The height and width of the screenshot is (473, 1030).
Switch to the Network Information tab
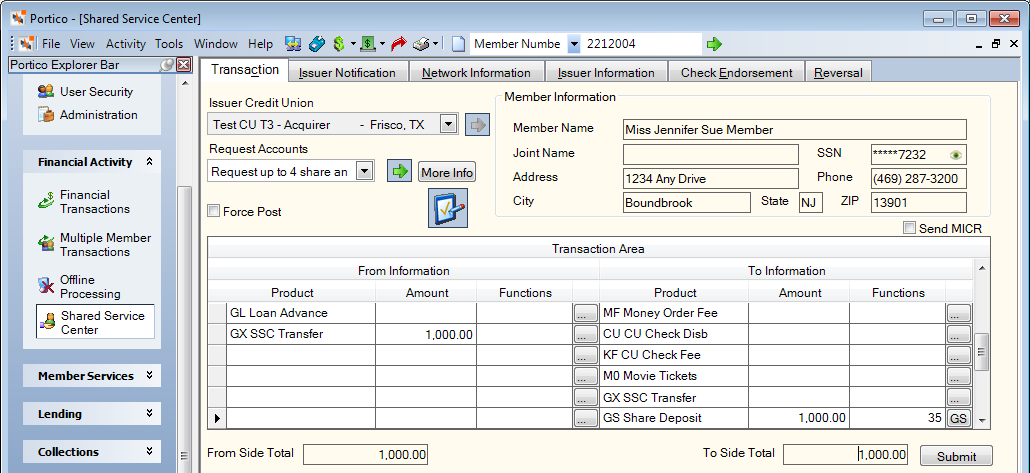[476, 73]
